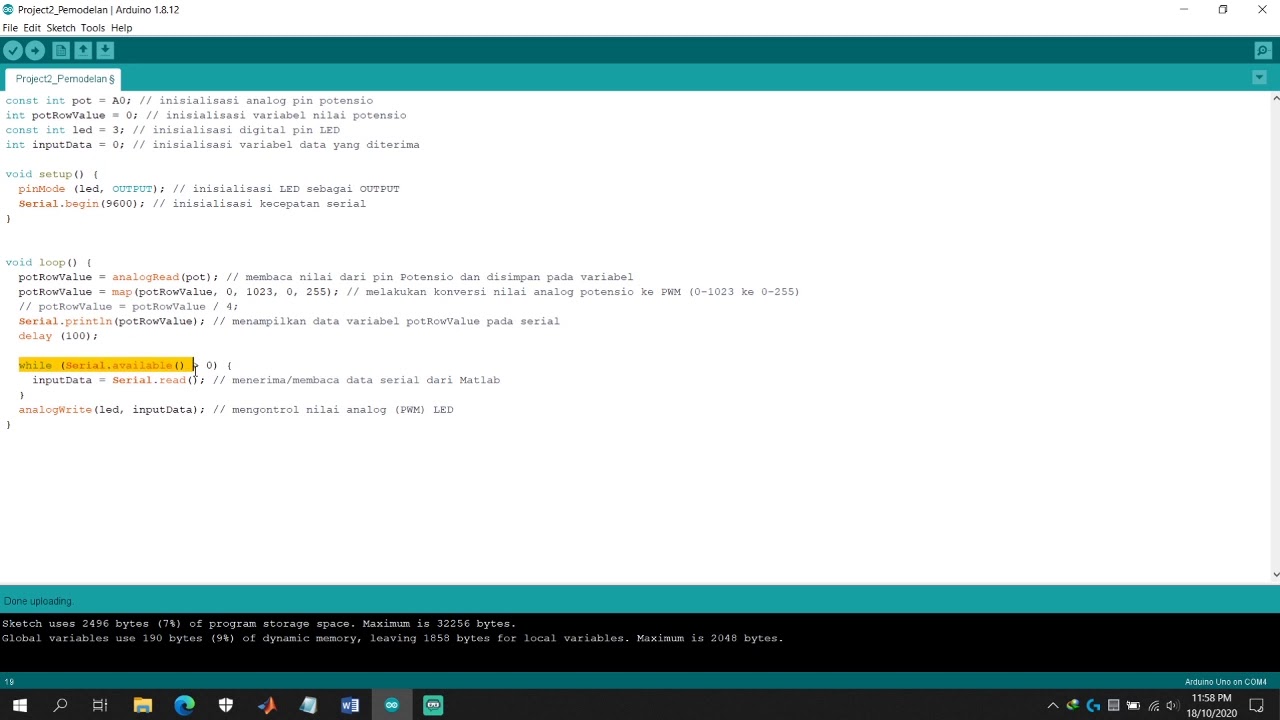The image size is (1280, 720).
Task: Open the Help menu
Action: pyautogui.click(x=122, y=28)
